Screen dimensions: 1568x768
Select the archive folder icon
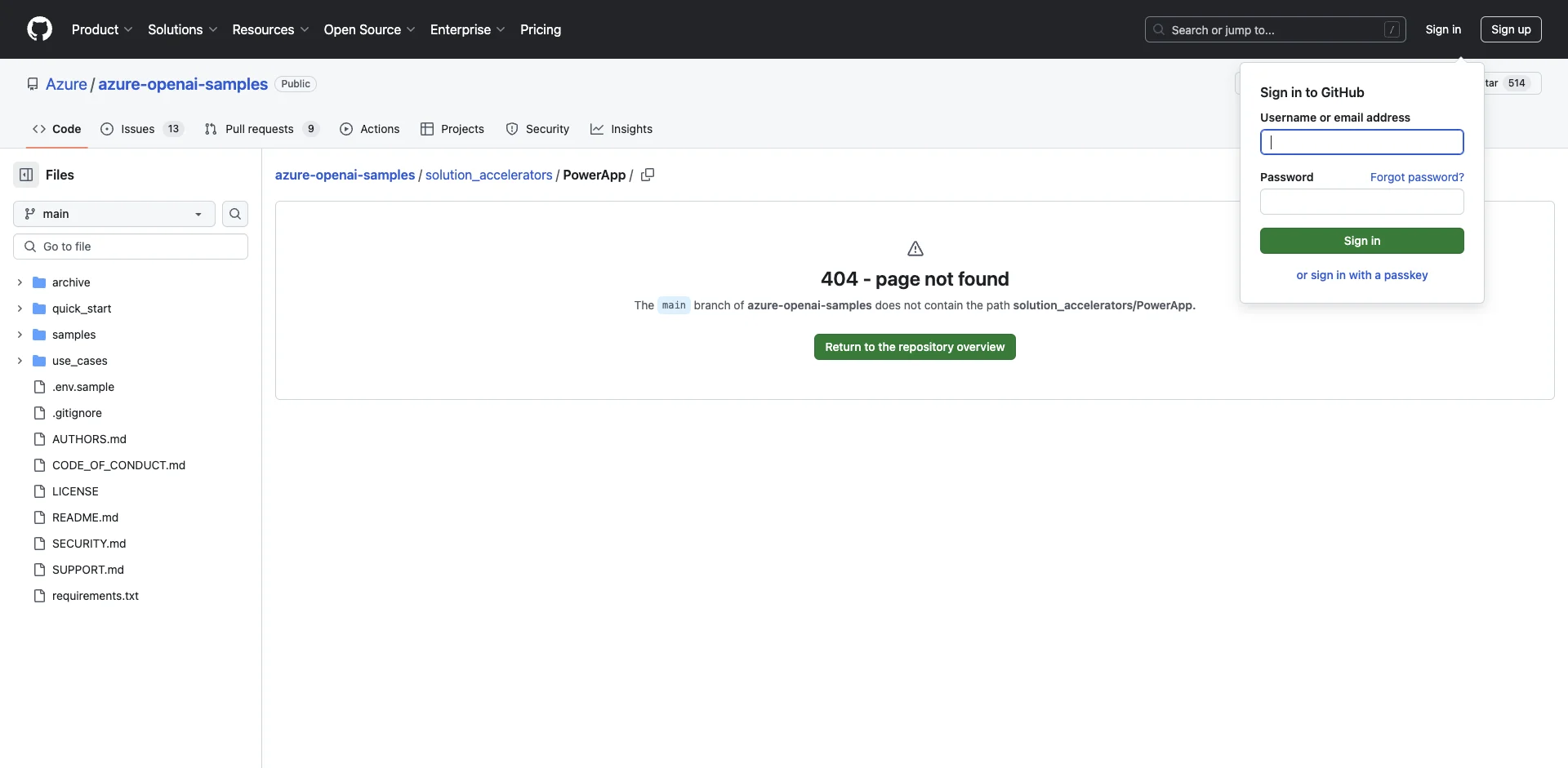pos(39,282)
